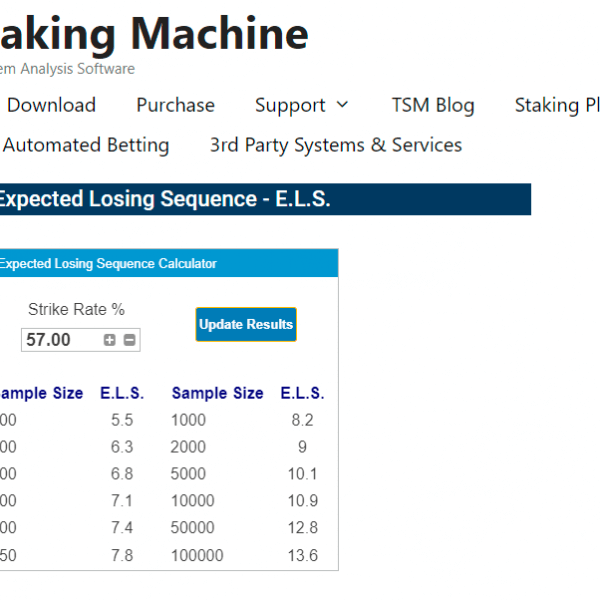Click E.L.S. value 9
Viewport: 600px width, 600px height.
point(302,447)
